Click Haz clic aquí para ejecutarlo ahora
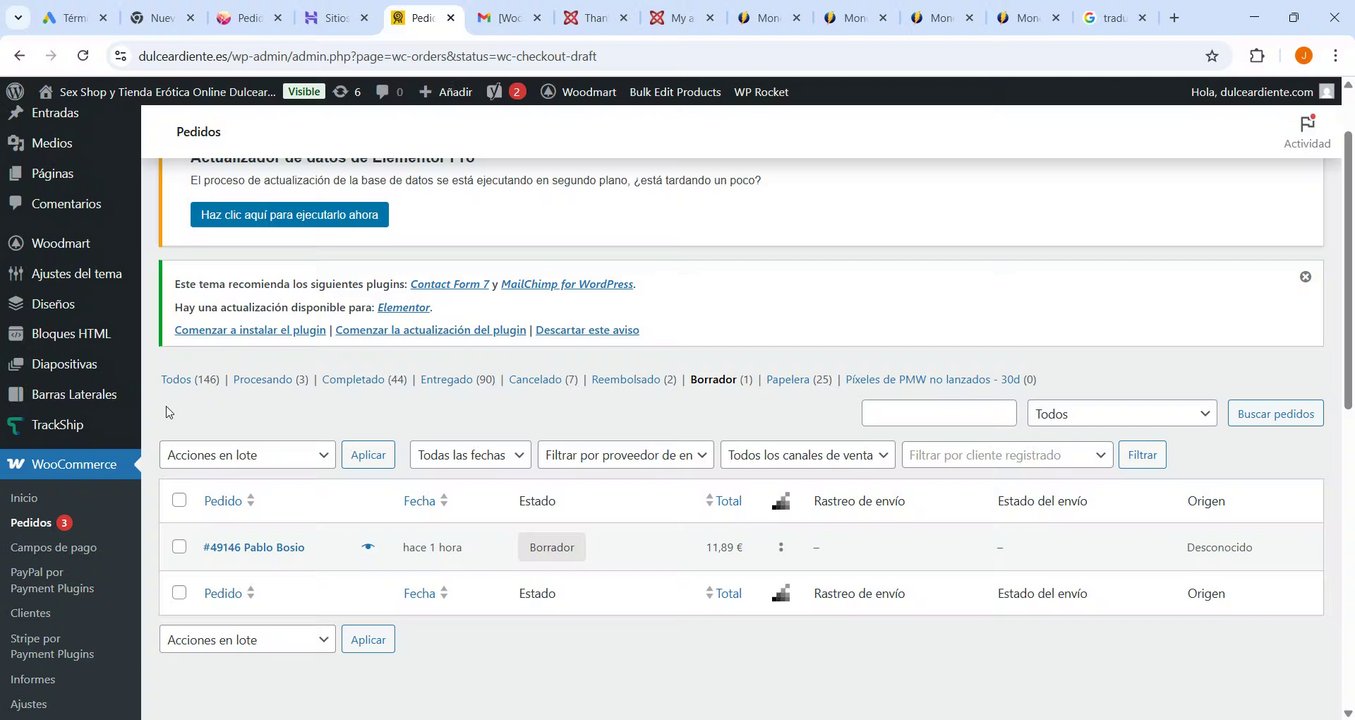The width and height of the screenshot is (1355, 720). click(x=290, y=215)
